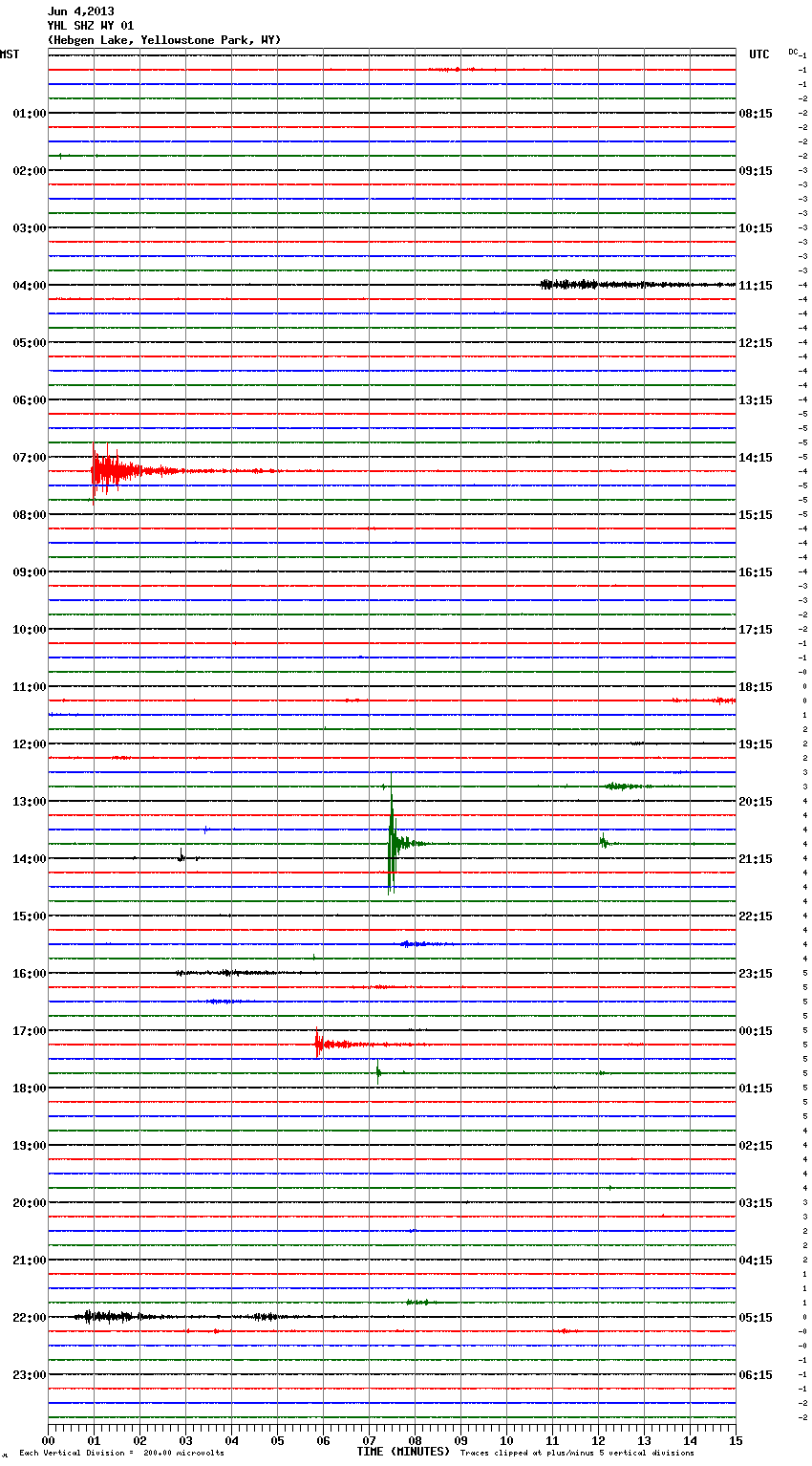Click minute tick label 10 on bottom axis
Screen dimensions: 812x1466
[x=506, y=1440]
